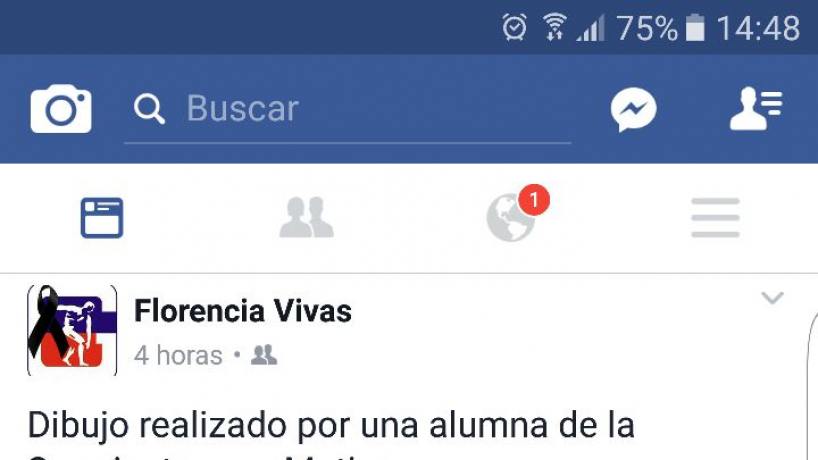Focus the Buscar search field

point(347,109)
